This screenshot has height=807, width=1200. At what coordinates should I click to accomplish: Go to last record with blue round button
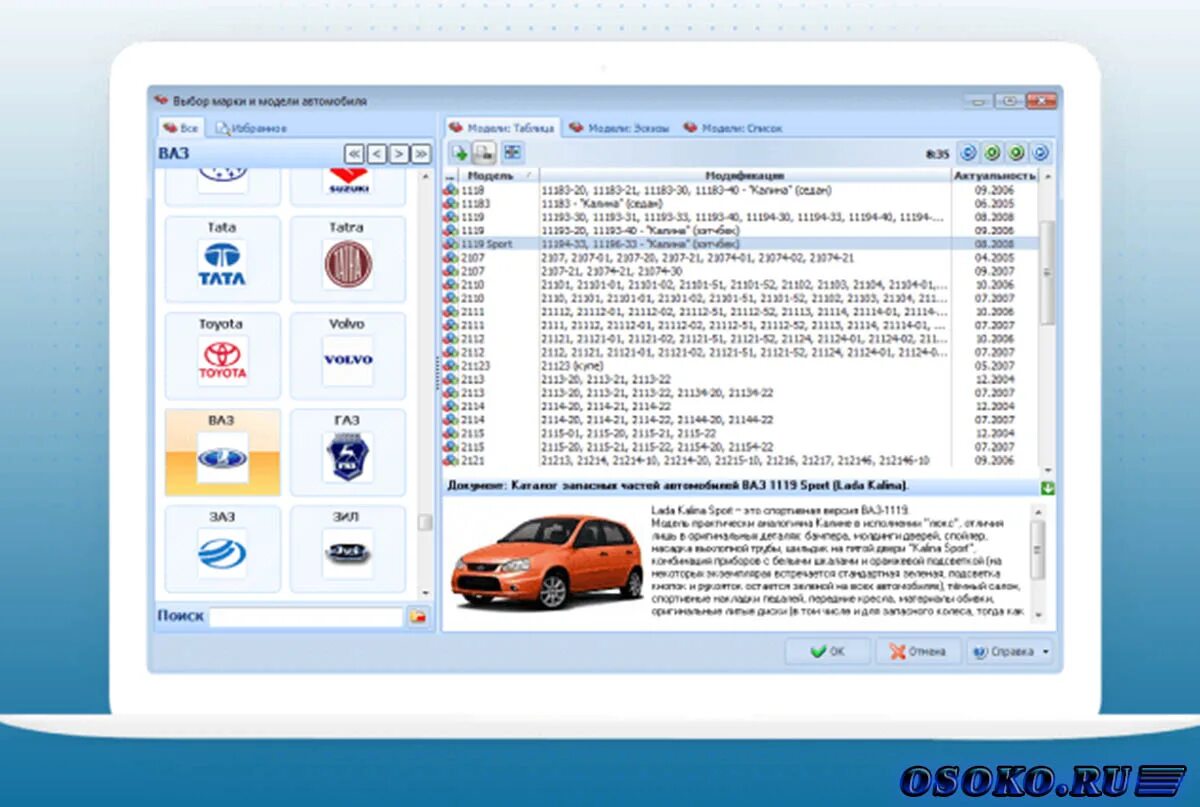pos(1040,153)
